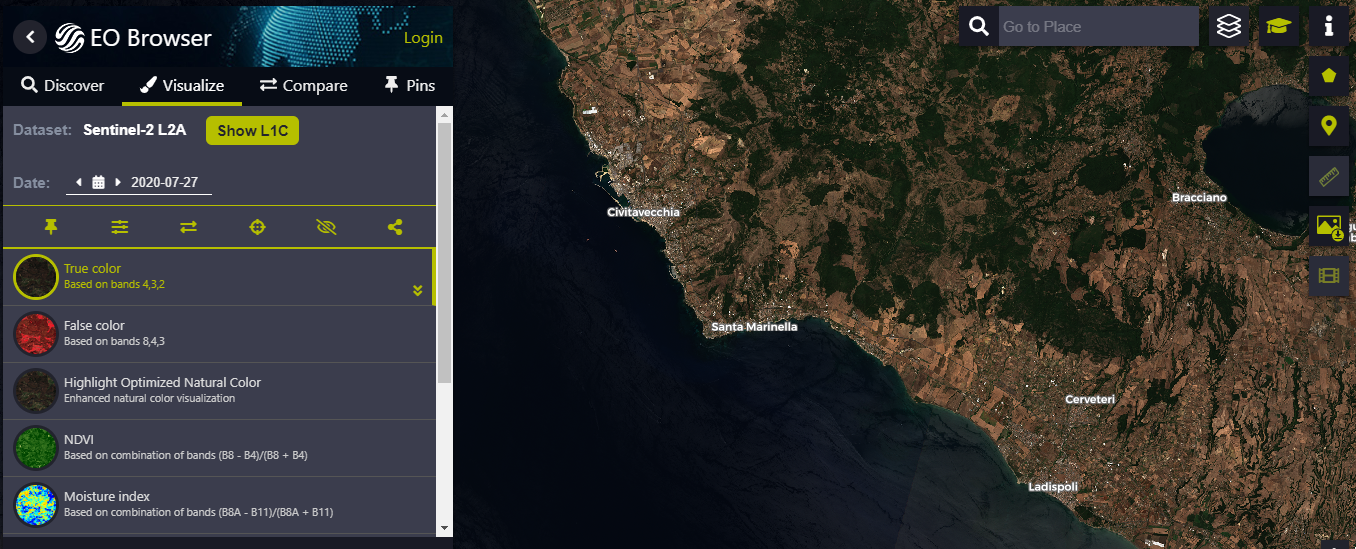Select the NDVI visualization thumbnail

[36, 448]
